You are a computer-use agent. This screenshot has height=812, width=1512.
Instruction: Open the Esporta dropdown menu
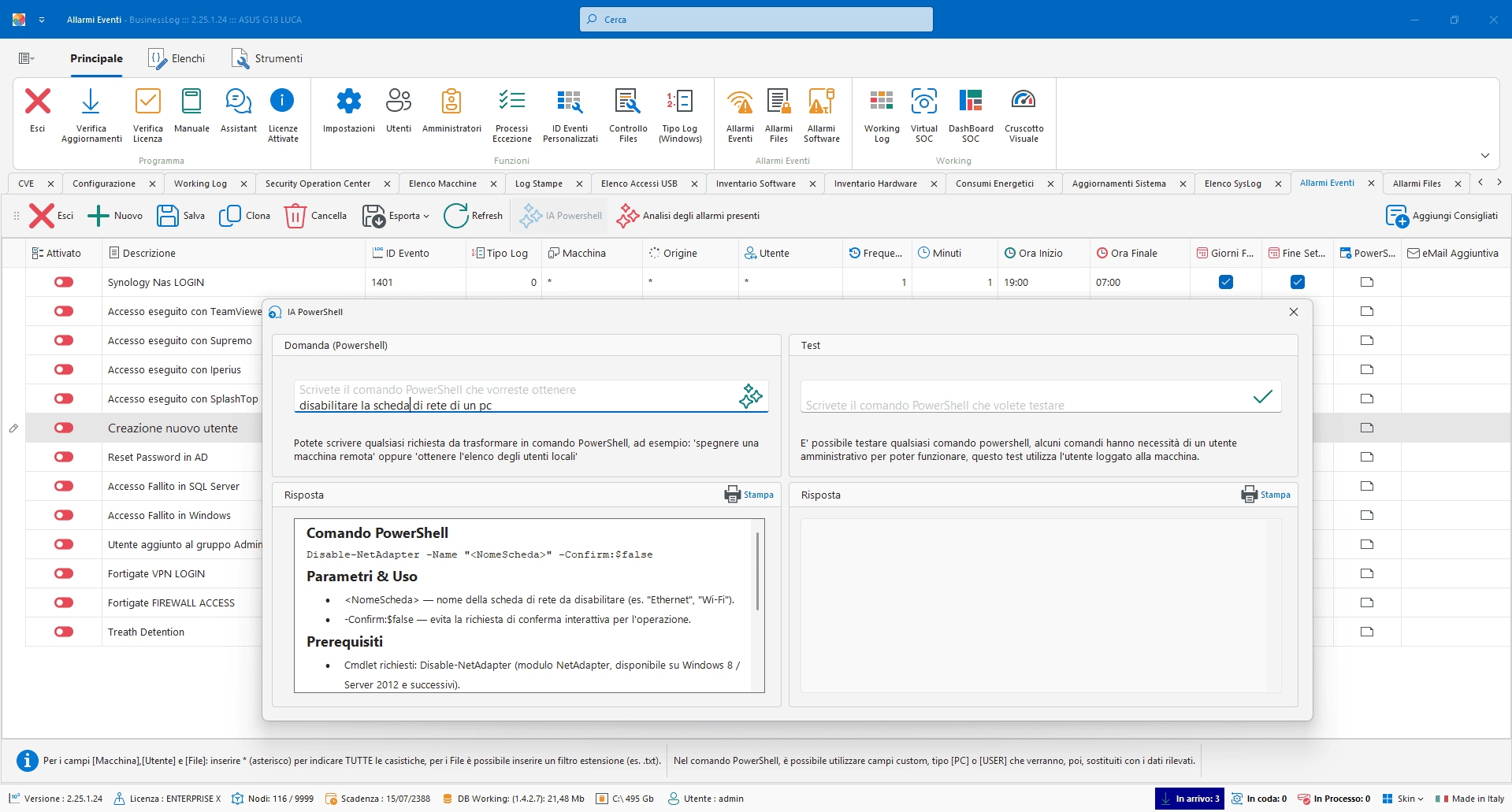point(396,216)
